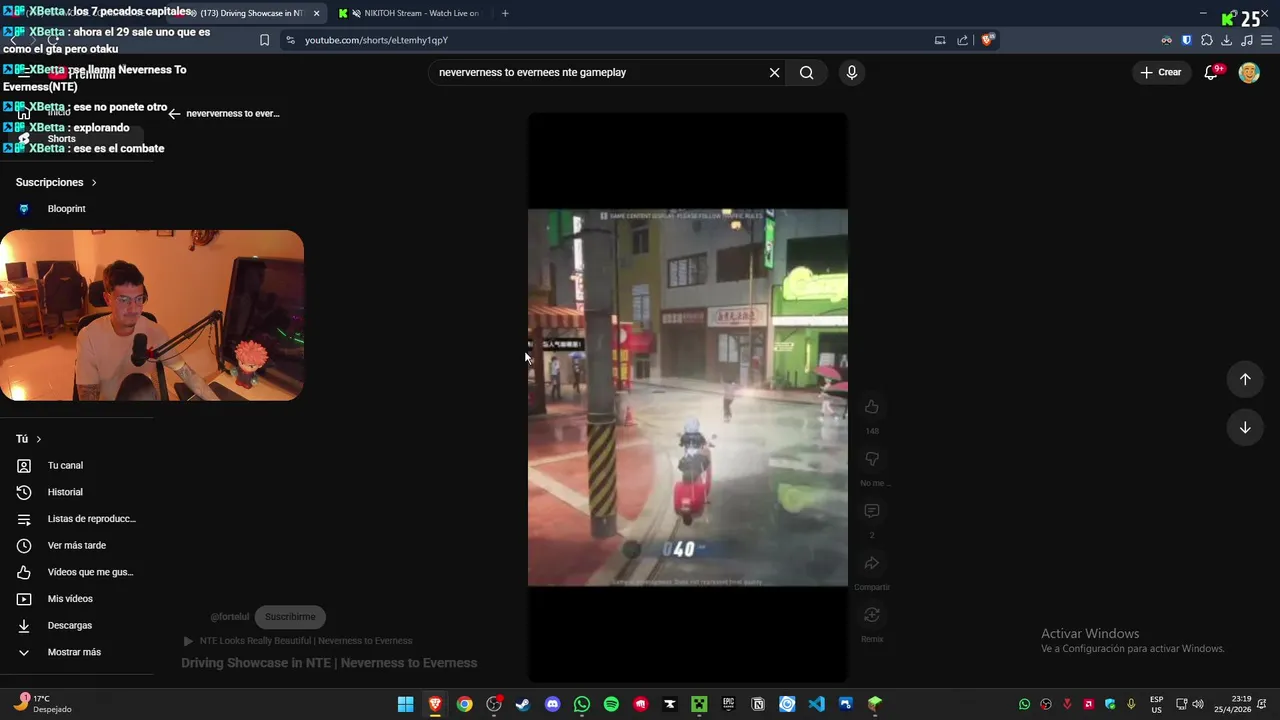Open the Brave main hamburger menu

click(x=1266, y=40)
